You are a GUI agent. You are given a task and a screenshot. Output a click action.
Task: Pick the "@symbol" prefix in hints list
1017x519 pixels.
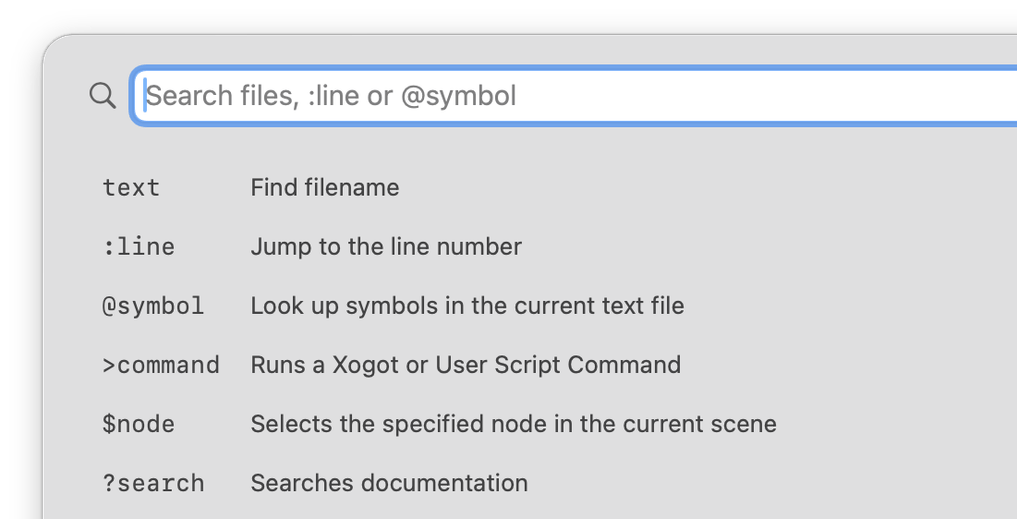point(153,306)
